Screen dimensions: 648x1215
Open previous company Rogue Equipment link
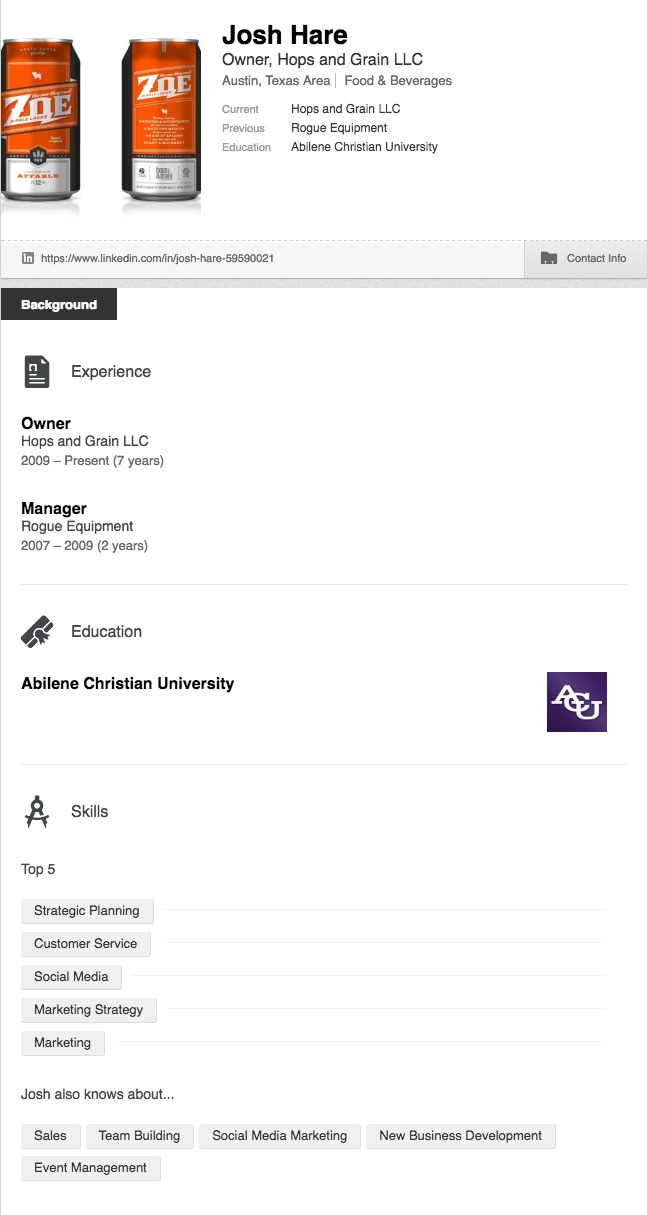point(339,128)
